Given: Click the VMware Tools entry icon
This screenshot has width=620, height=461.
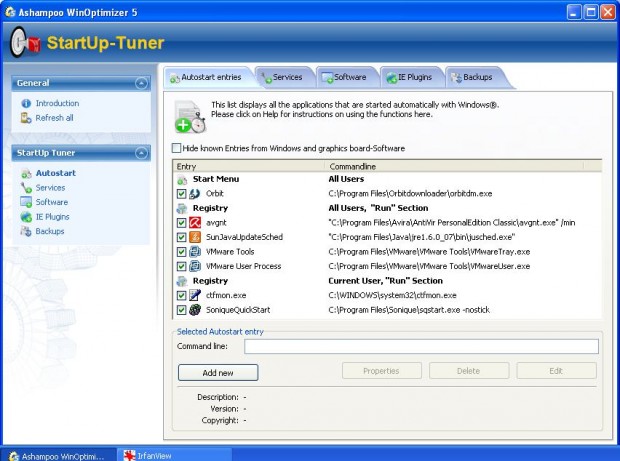Looking at the screenshot, I should tap(195, 252).
